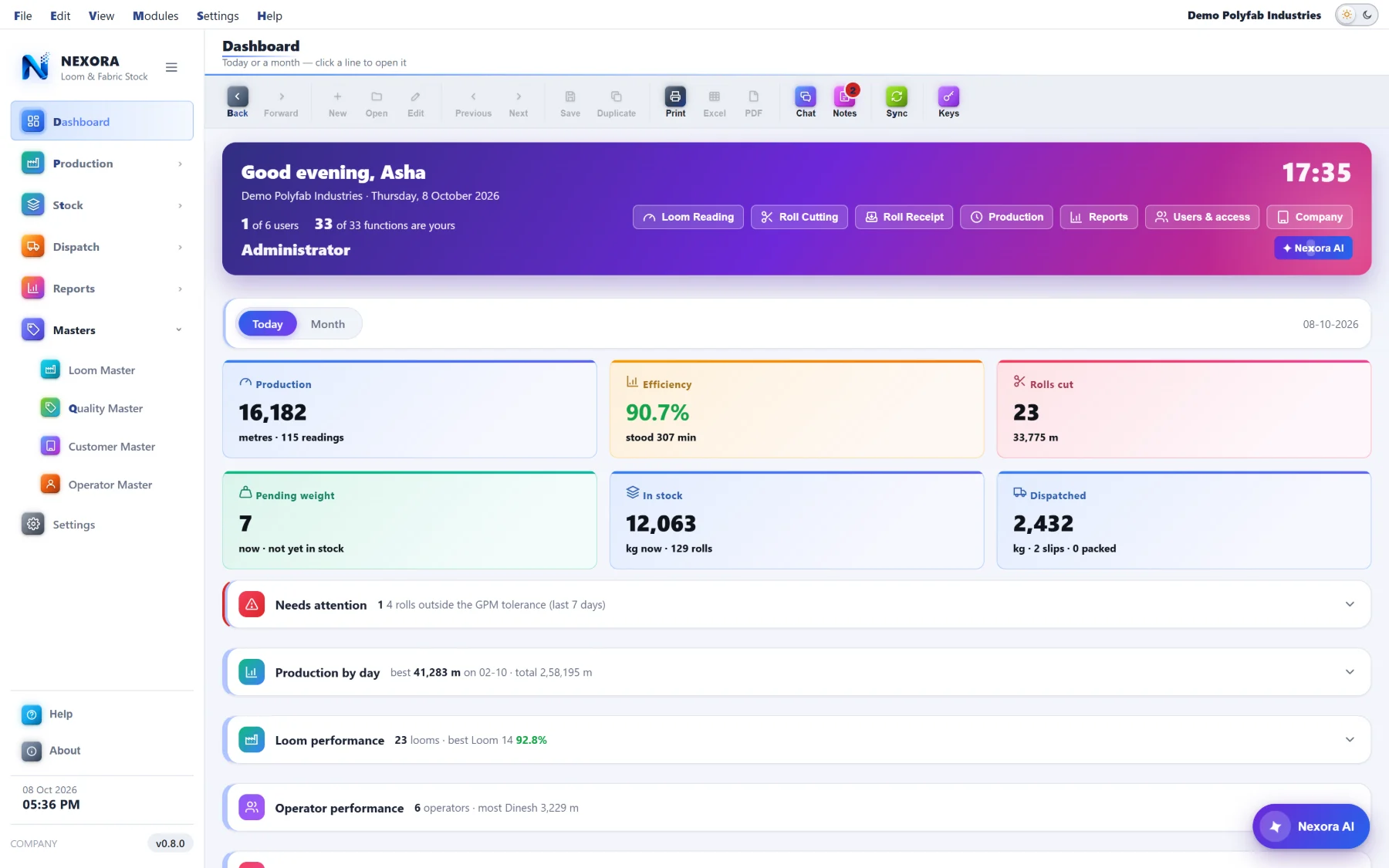The height and width of the screenshot is (868, 1389).
Task: Collapse the Masters sidebar section
Action: 102,330
